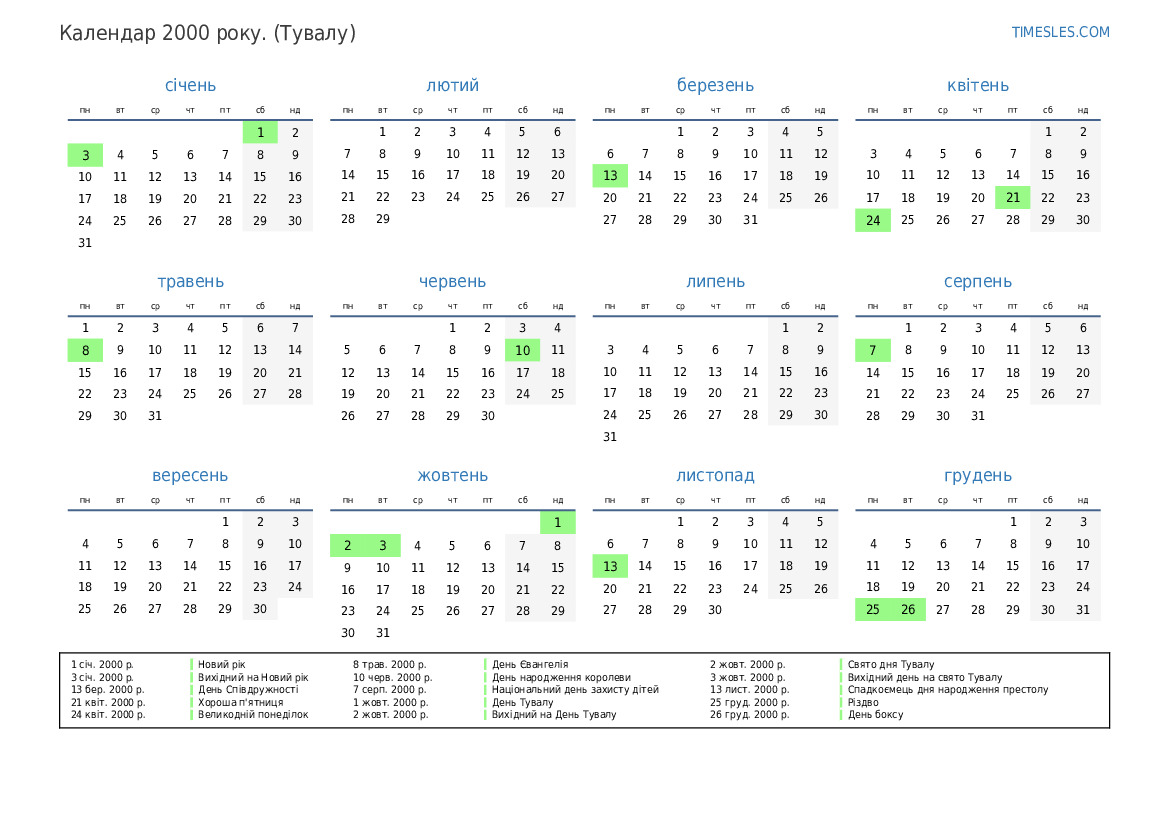Click highlighted 25 in грудень
The width and height of the screenshot is (1169, 827).
tap(873, 609)
